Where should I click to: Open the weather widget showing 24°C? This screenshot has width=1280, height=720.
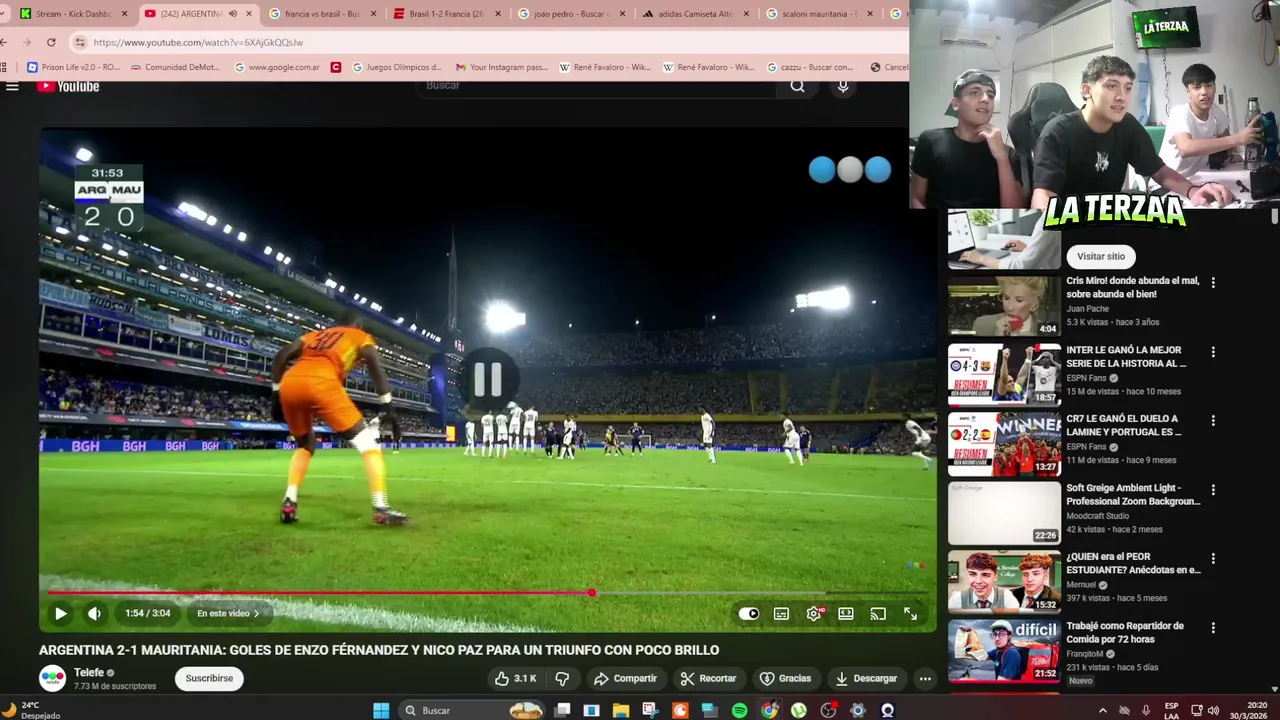[32, 710]
